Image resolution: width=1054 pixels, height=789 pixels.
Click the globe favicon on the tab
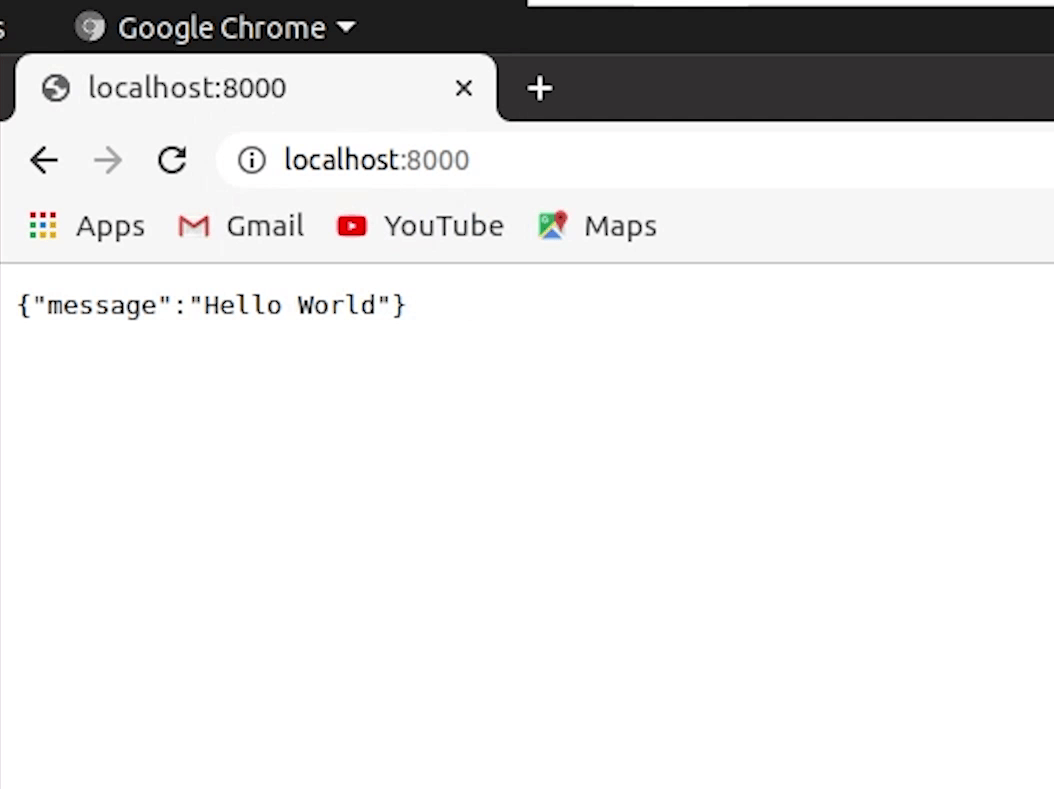pyautogui.click(x=56, y=88)
